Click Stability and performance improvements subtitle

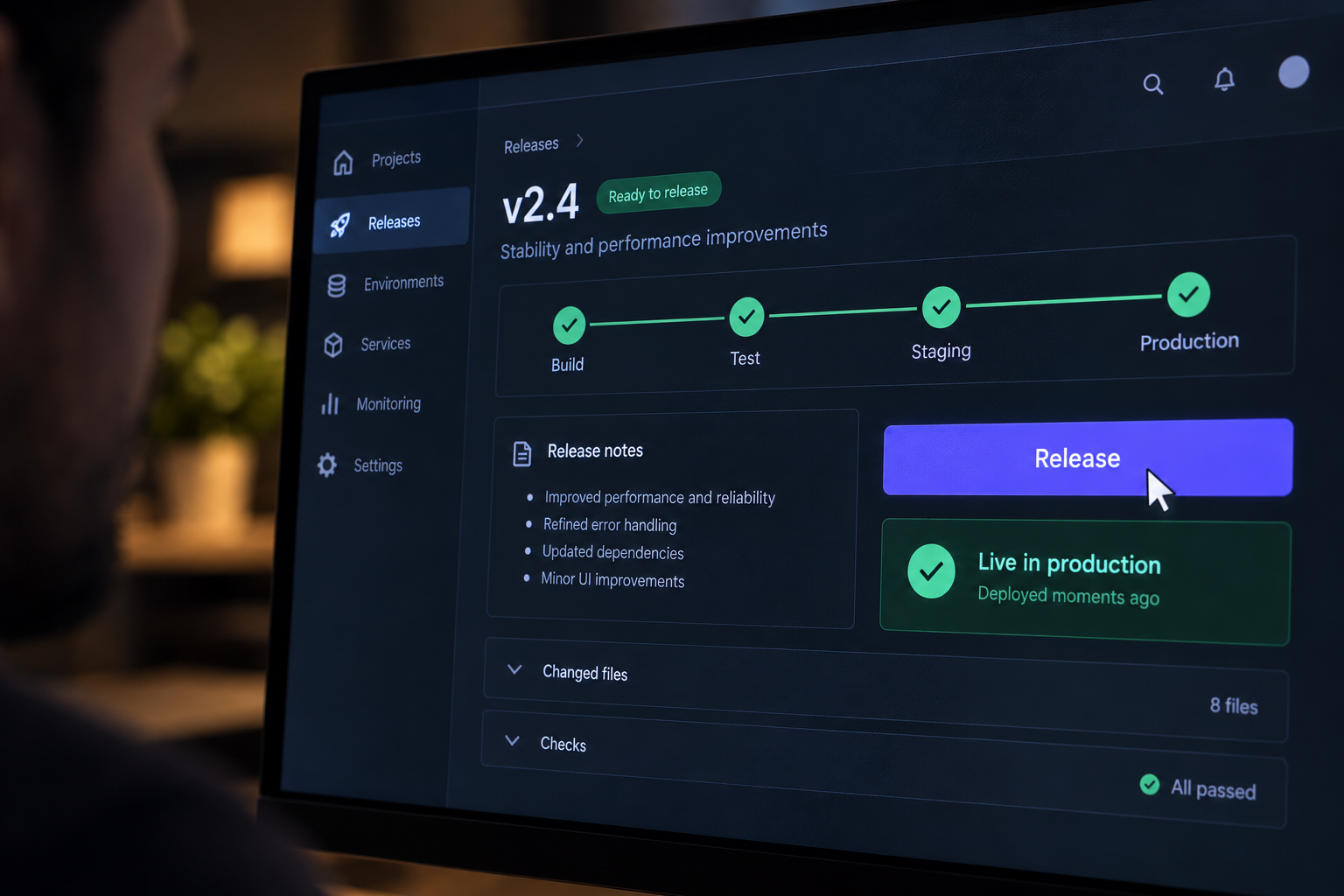click(x=663, y=241)
